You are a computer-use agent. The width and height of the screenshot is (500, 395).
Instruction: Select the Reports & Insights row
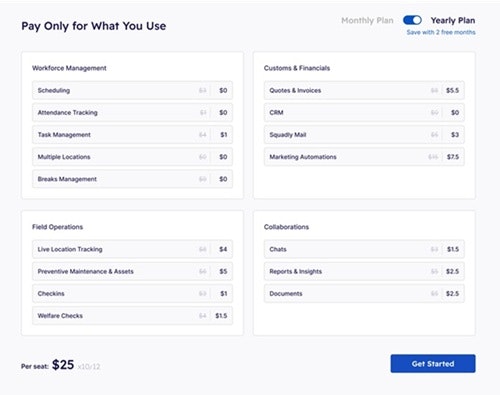click(364, 271)
